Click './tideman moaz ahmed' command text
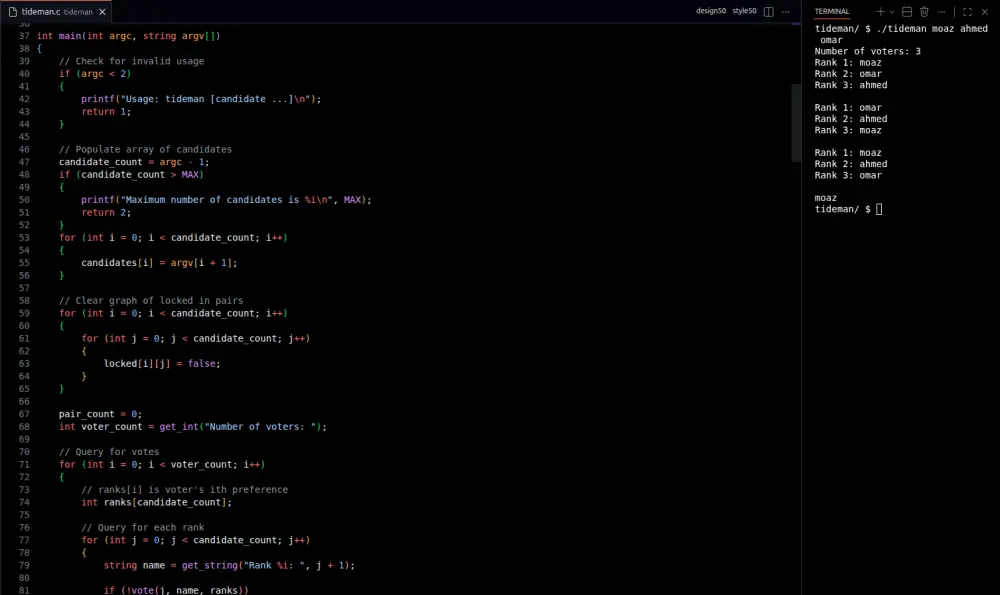The width and height of the screenshot is (1000, 595). (932, 29)
